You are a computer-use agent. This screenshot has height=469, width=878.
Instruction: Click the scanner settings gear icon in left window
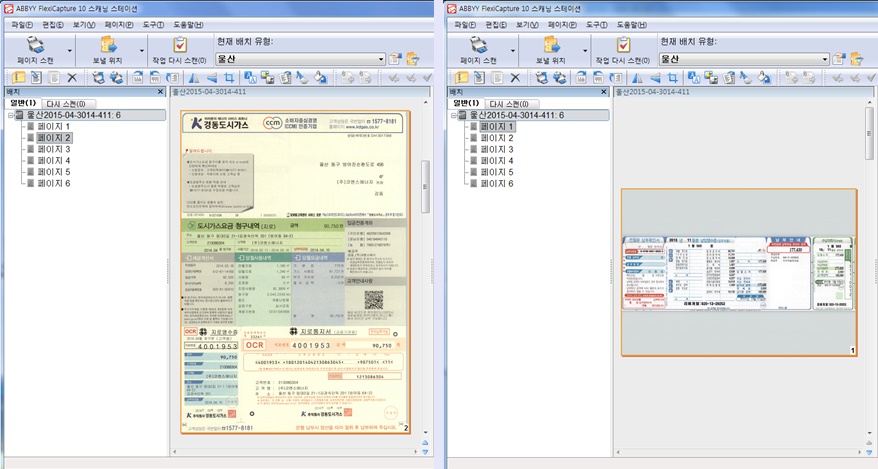pos(116,78)
